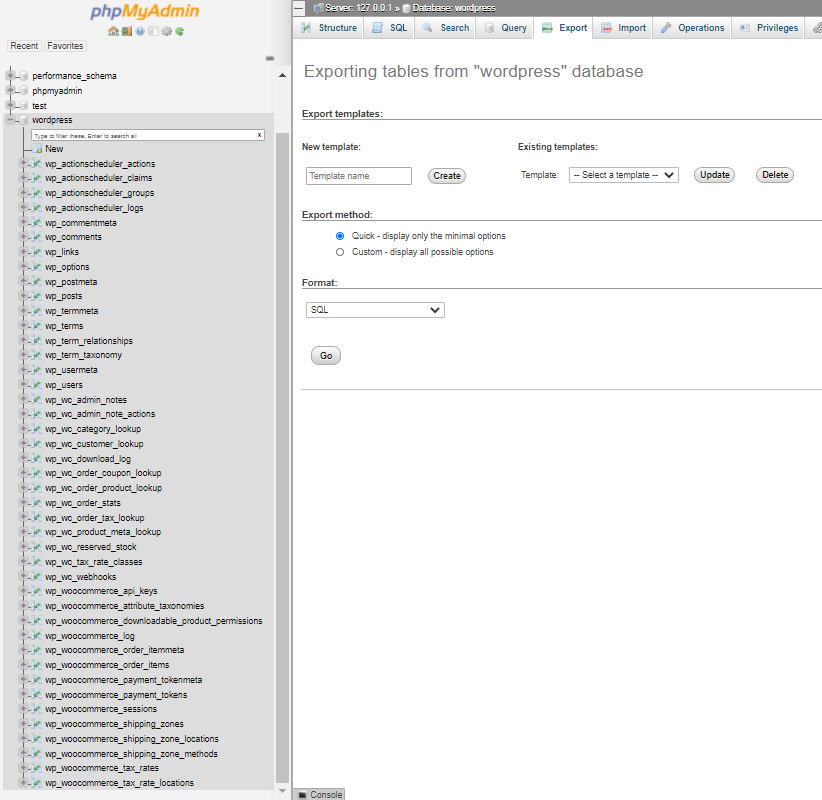Click the Delete template button
Screen dimensions: 822x800
tap(775, 175)
